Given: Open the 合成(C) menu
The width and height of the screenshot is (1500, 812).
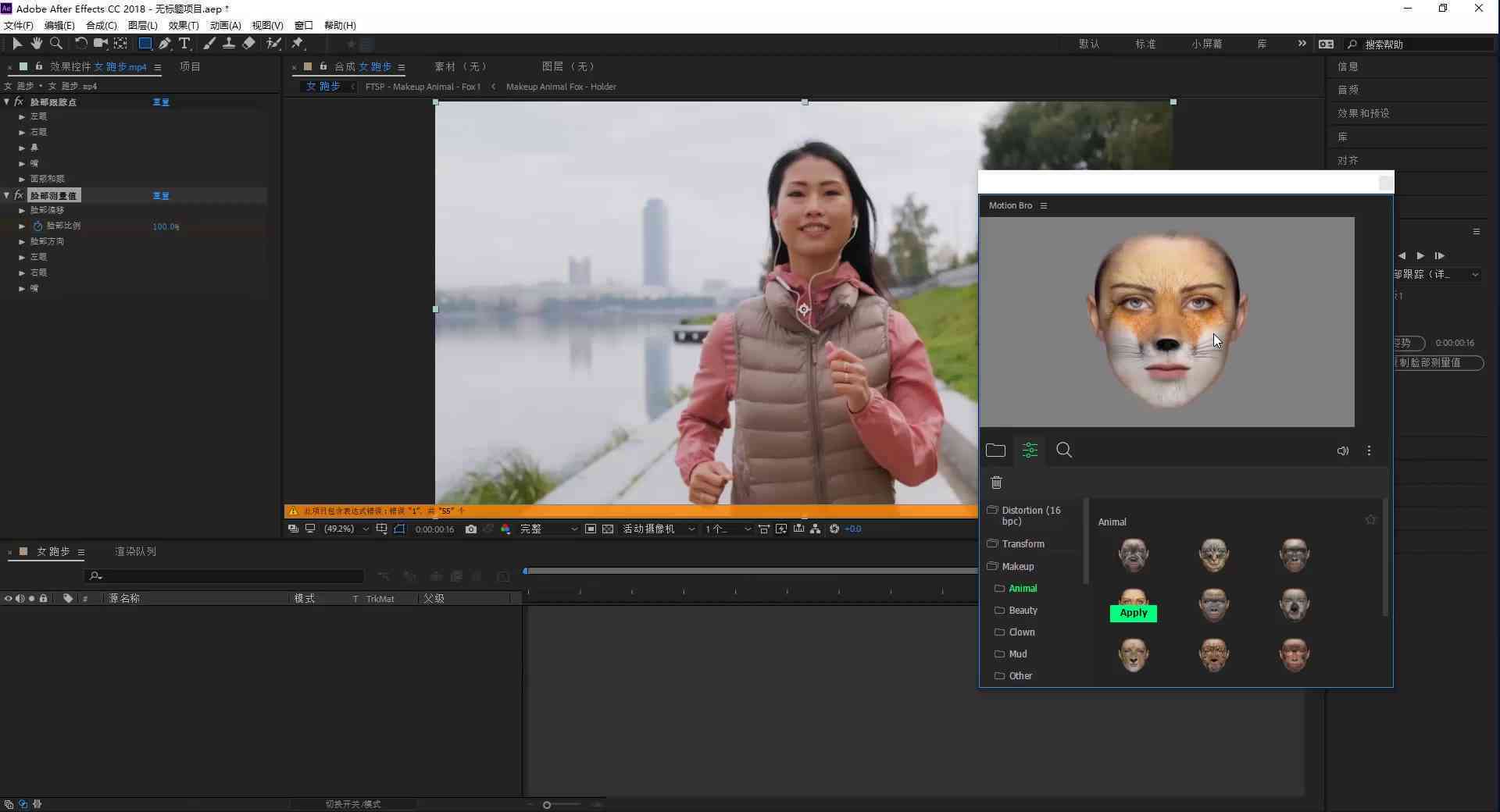Looking at the screenshot, I should (x=101, y=25).
